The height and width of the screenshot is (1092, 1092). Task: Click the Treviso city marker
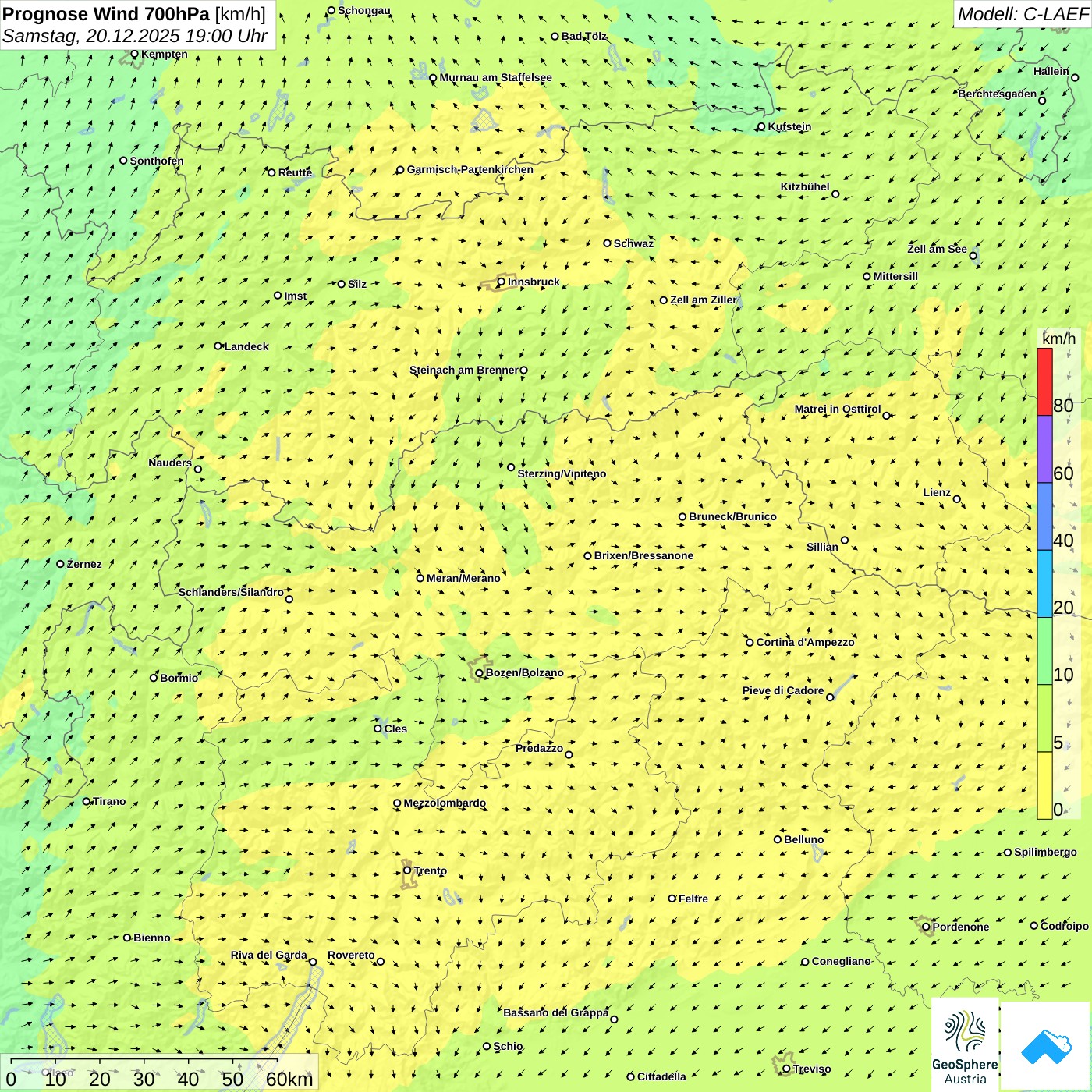786,1069
